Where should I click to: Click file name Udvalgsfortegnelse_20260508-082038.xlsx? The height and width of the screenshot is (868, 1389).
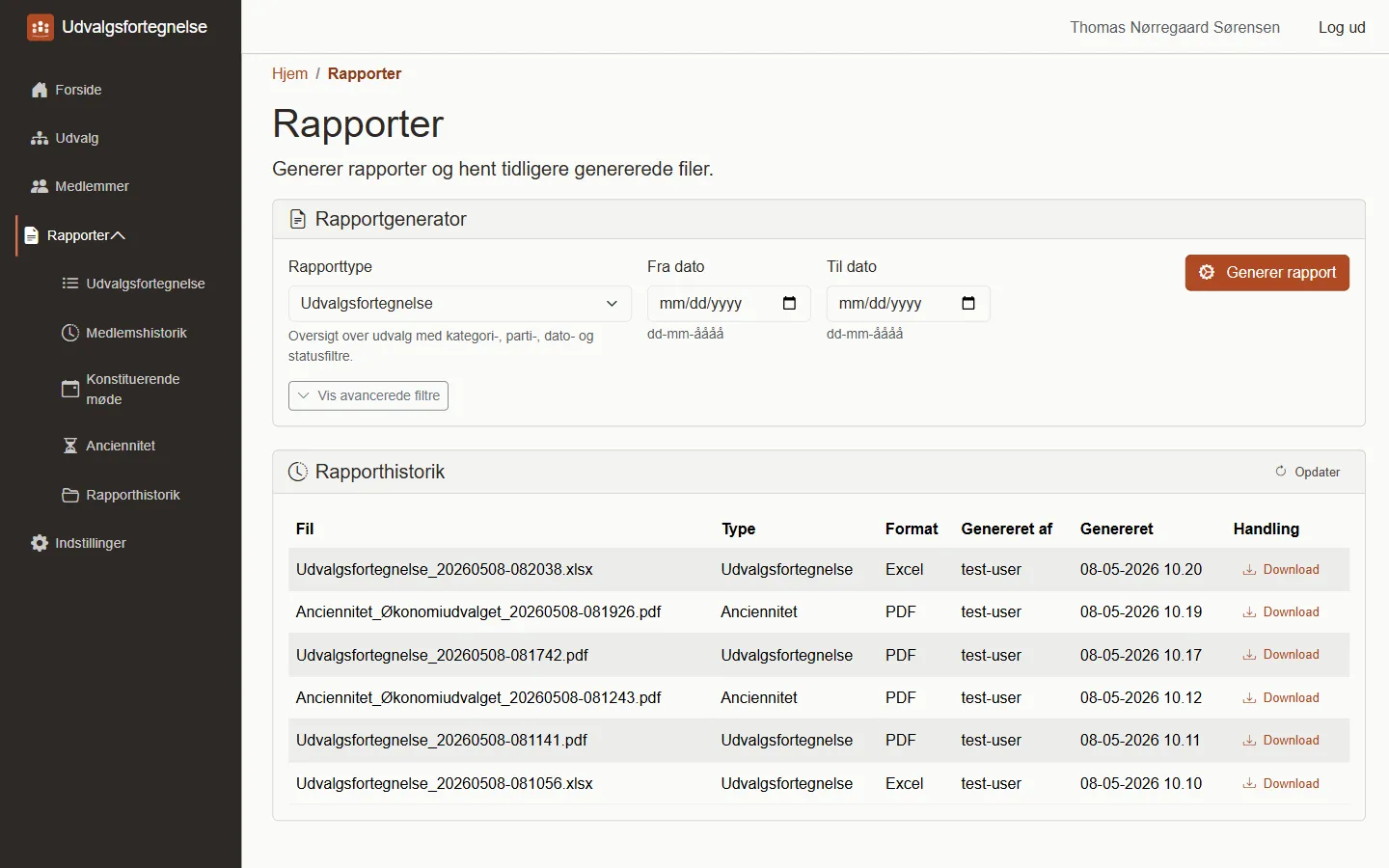point(445,570)
